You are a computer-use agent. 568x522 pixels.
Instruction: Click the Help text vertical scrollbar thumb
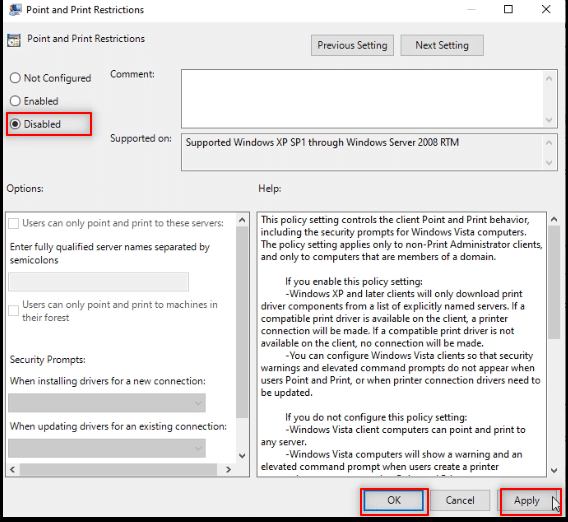(x=554, y=283)
